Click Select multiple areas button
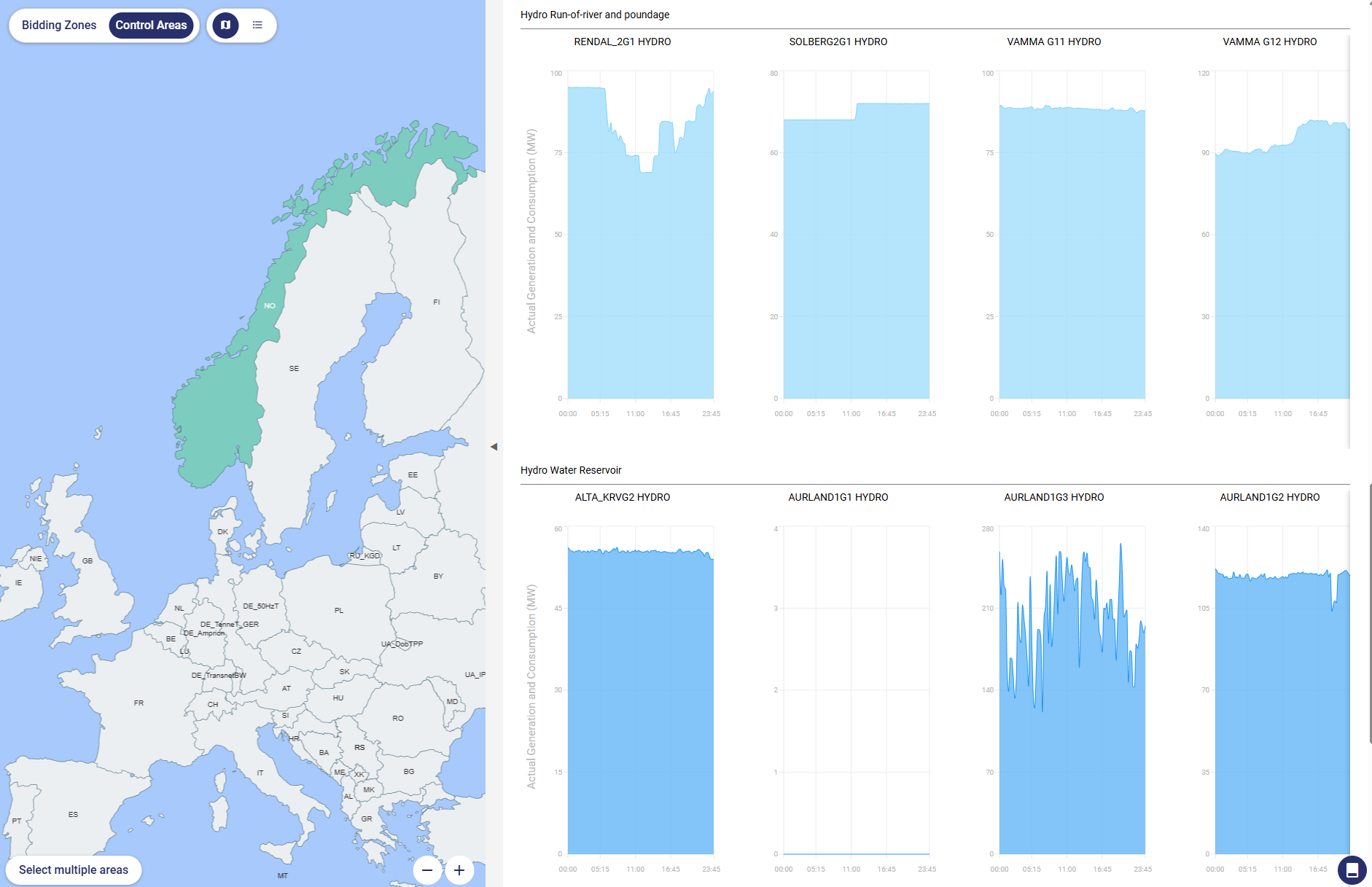Image resolution: width=1372 pixels, height=887 pixels. 74,870
